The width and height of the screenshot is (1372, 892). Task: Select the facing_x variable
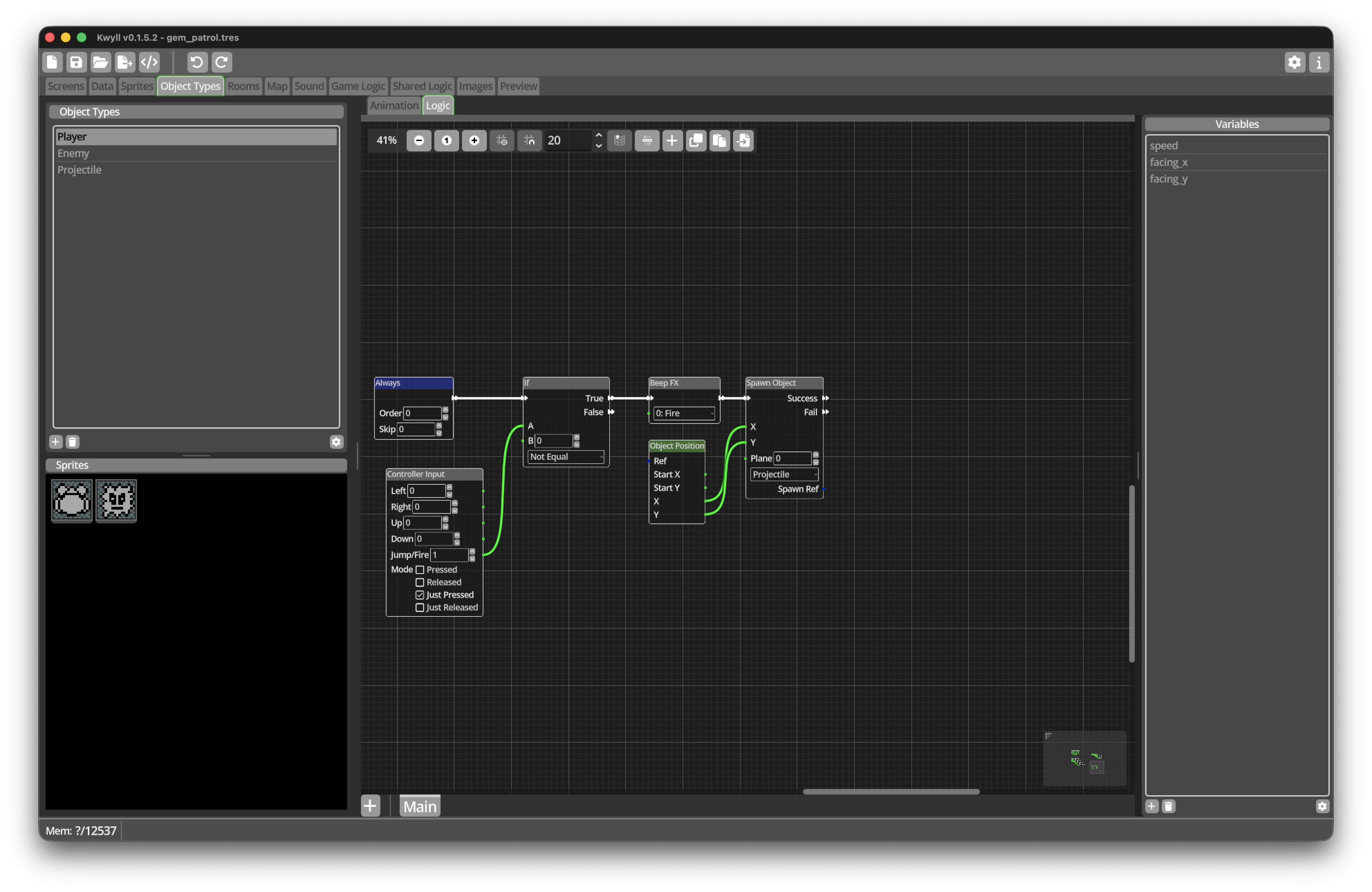(x=1237, y=162)
